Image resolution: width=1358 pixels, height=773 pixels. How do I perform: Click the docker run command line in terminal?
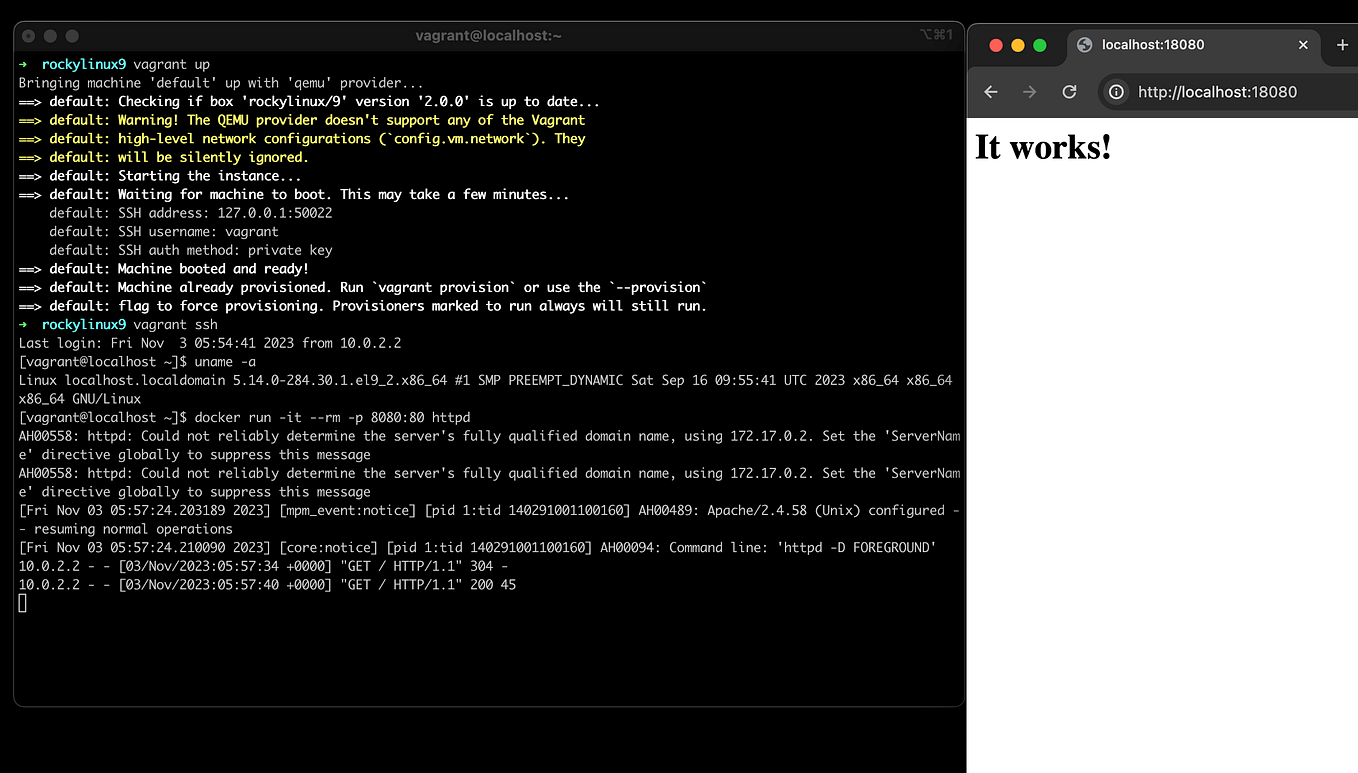tap(330, 417)
